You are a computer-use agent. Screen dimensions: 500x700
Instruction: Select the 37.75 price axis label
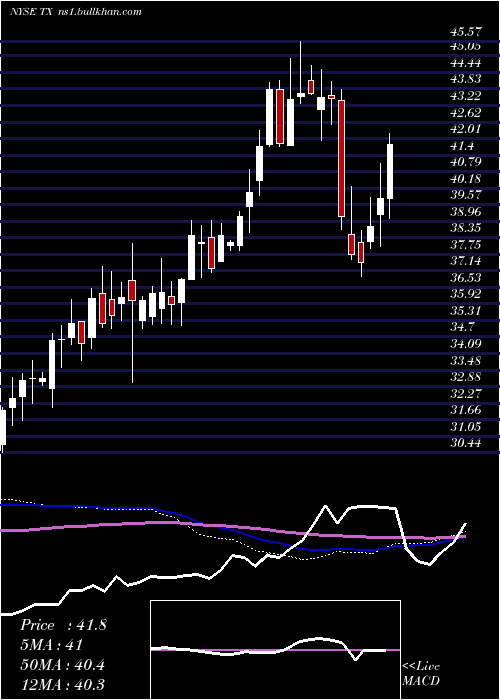pos(465,245)
